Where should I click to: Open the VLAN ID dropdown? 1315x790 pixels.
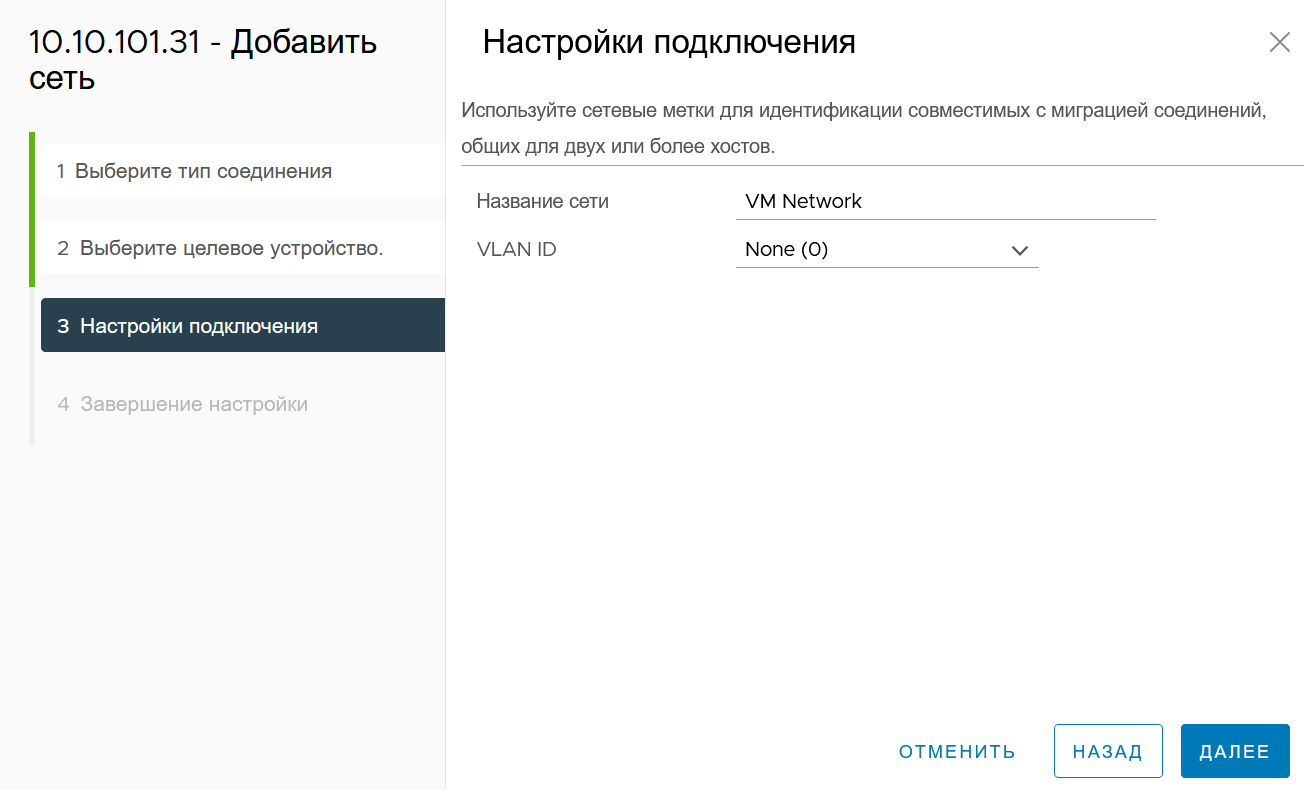click(x=887, y=250)
